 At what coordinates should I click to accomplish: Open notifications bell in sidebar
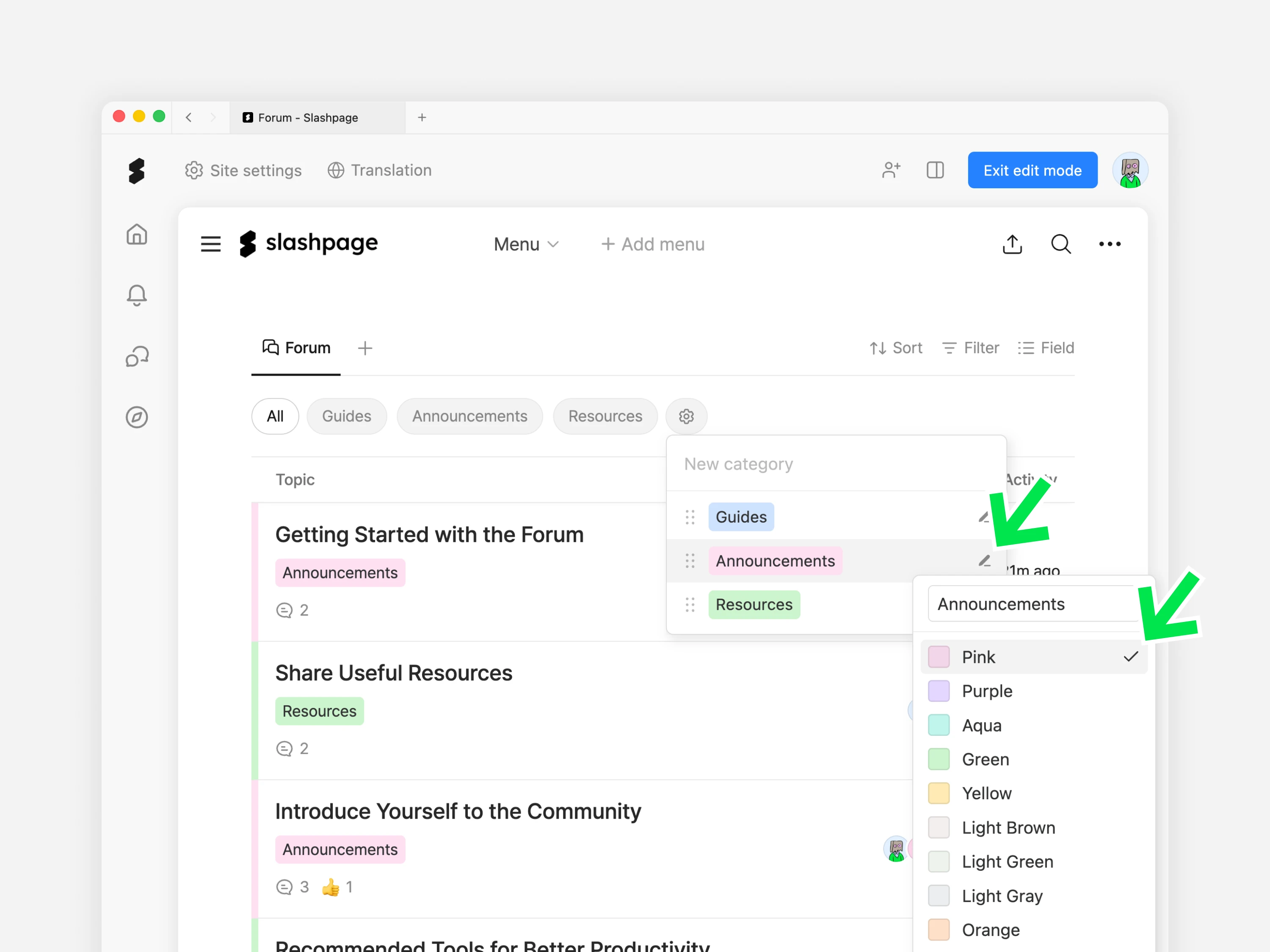[x=137, y=295]
